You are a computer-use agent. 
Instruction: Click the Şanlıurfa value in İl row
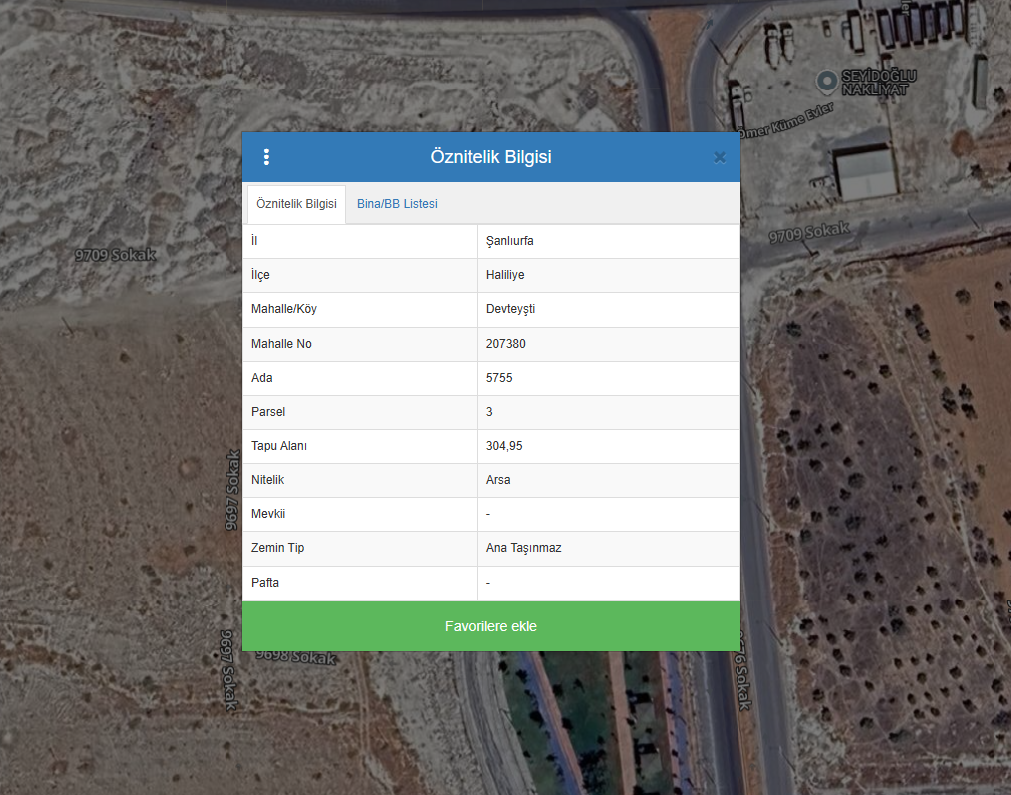(509, 241)
